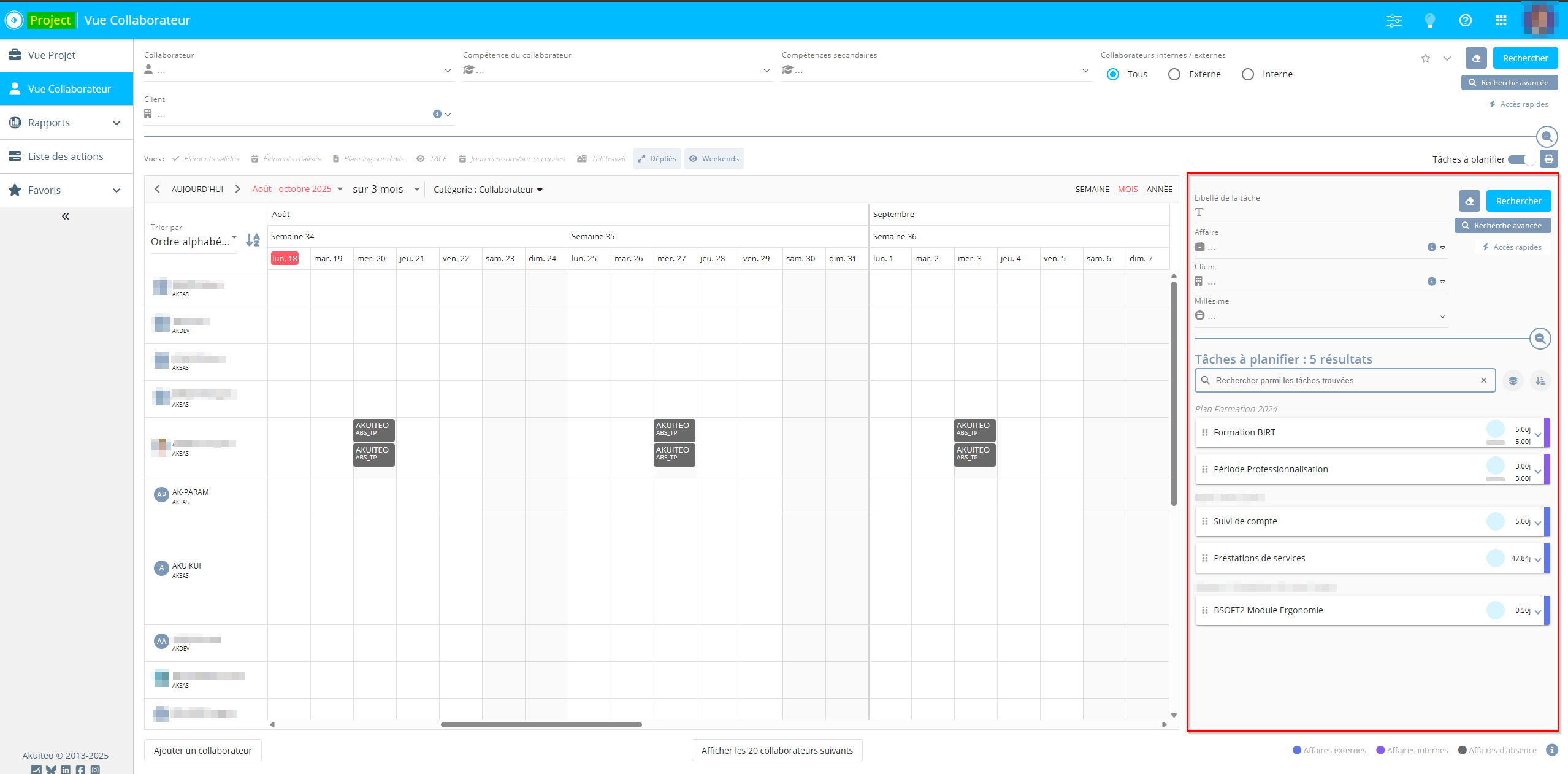The height and width of the screenshot is (774, 1568).
Task: Select the Externe radio button
Action: point(1174,74)
